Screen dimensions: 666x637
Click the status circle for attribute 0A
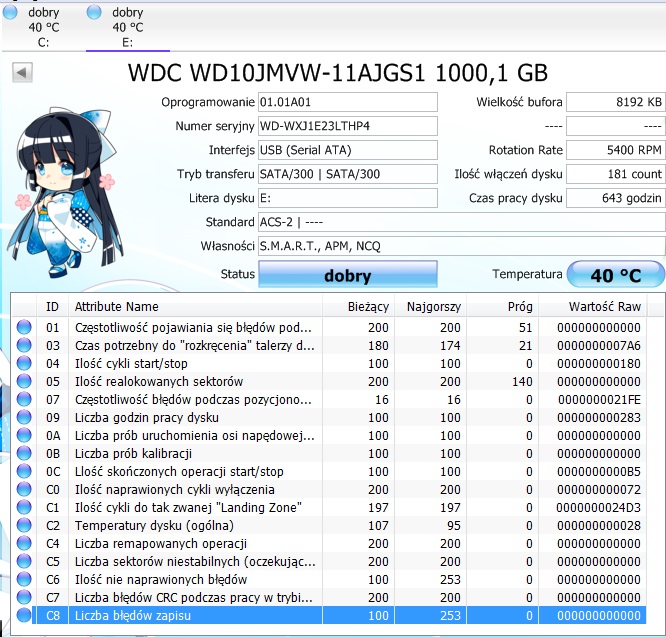tap(24, 435)
